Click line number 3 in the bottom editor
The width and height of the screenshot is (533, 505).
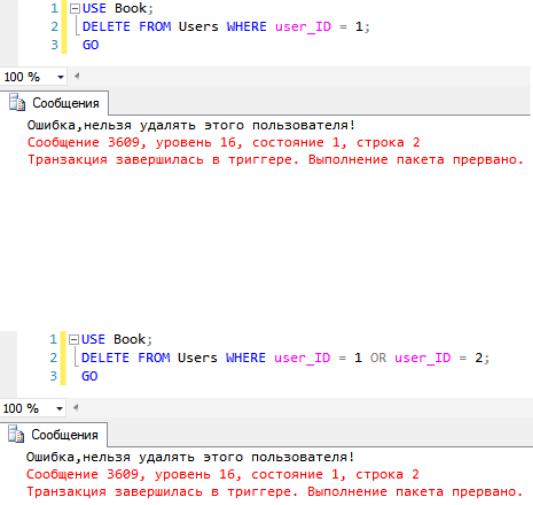[x=53, y=376]
